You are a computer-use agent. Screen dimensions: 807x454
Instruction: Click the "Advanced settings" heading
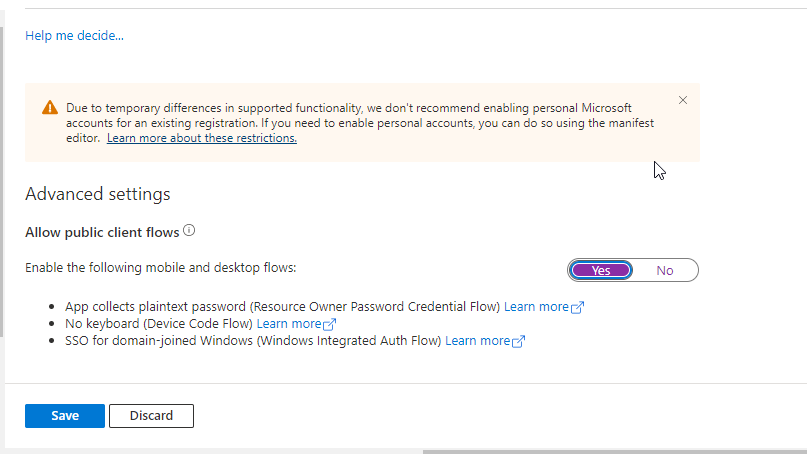point(98,194)
